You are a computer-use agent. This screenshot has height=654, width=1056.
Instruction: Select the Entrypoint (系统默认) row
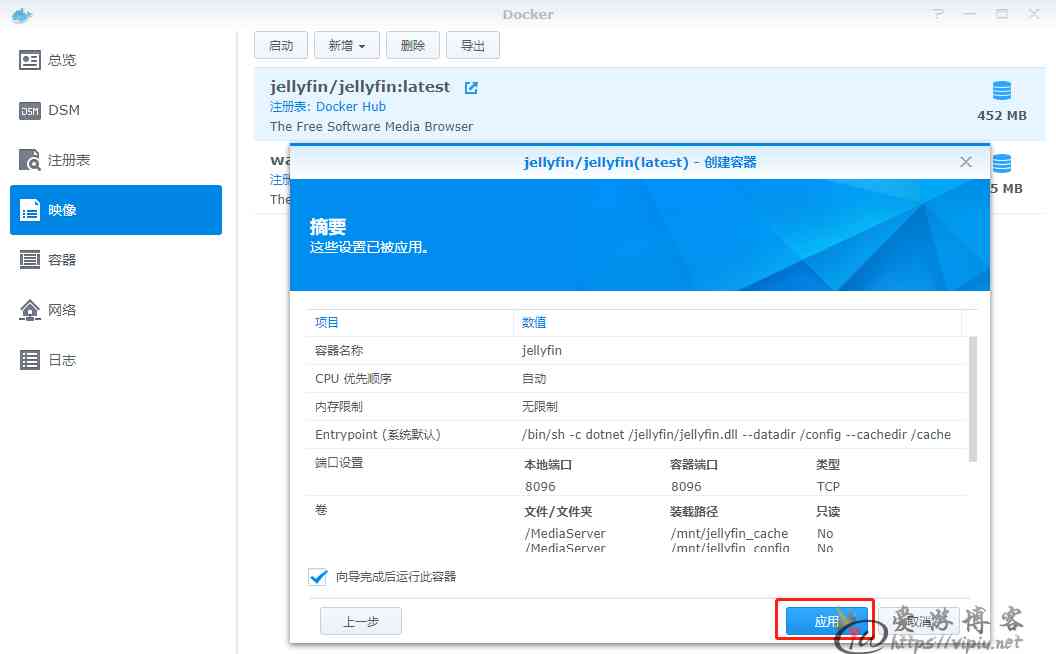[638, 435]
